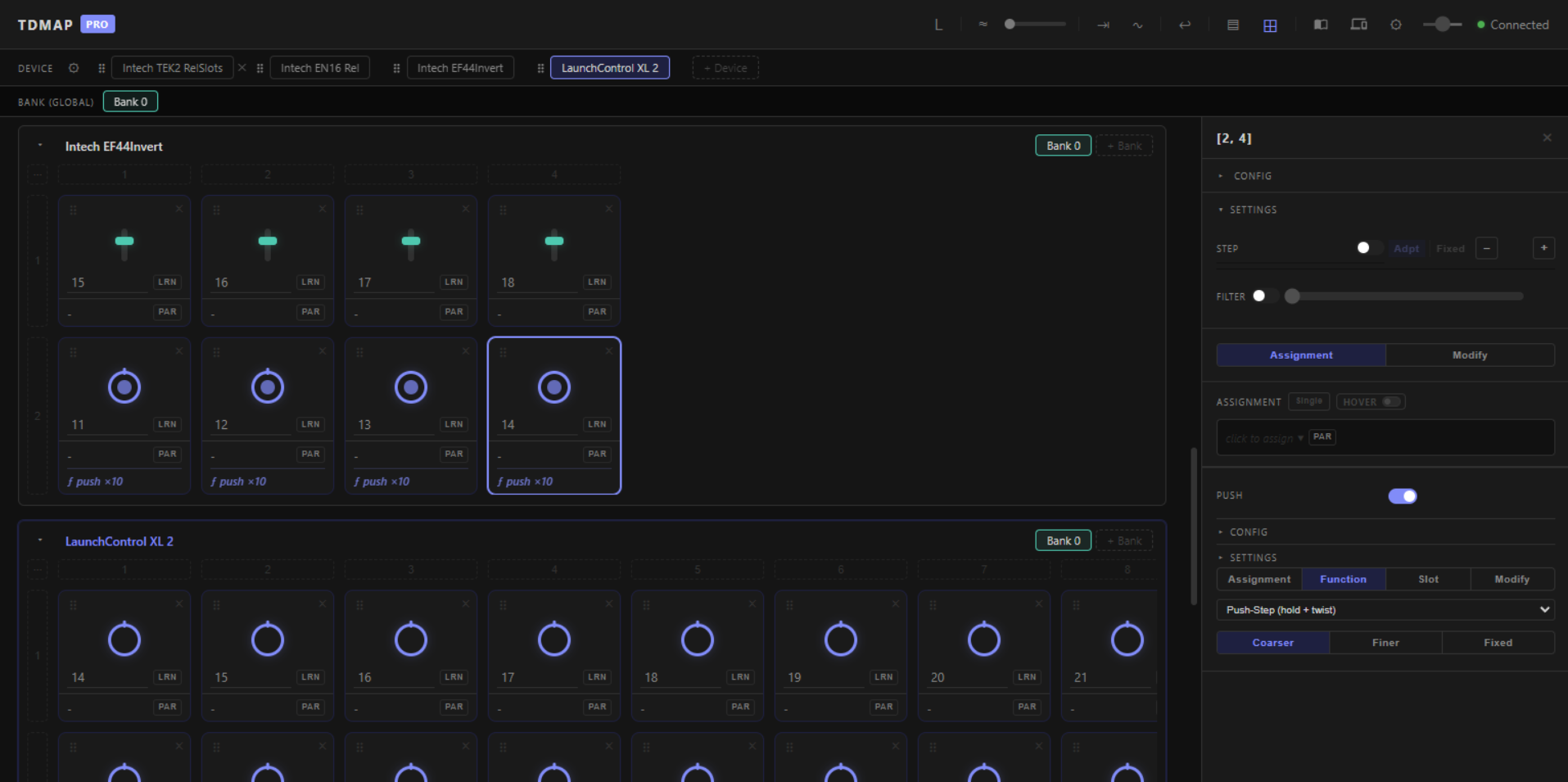
Task: Click LaunchControl knob icon numbered 19
Action: [841, 639]
